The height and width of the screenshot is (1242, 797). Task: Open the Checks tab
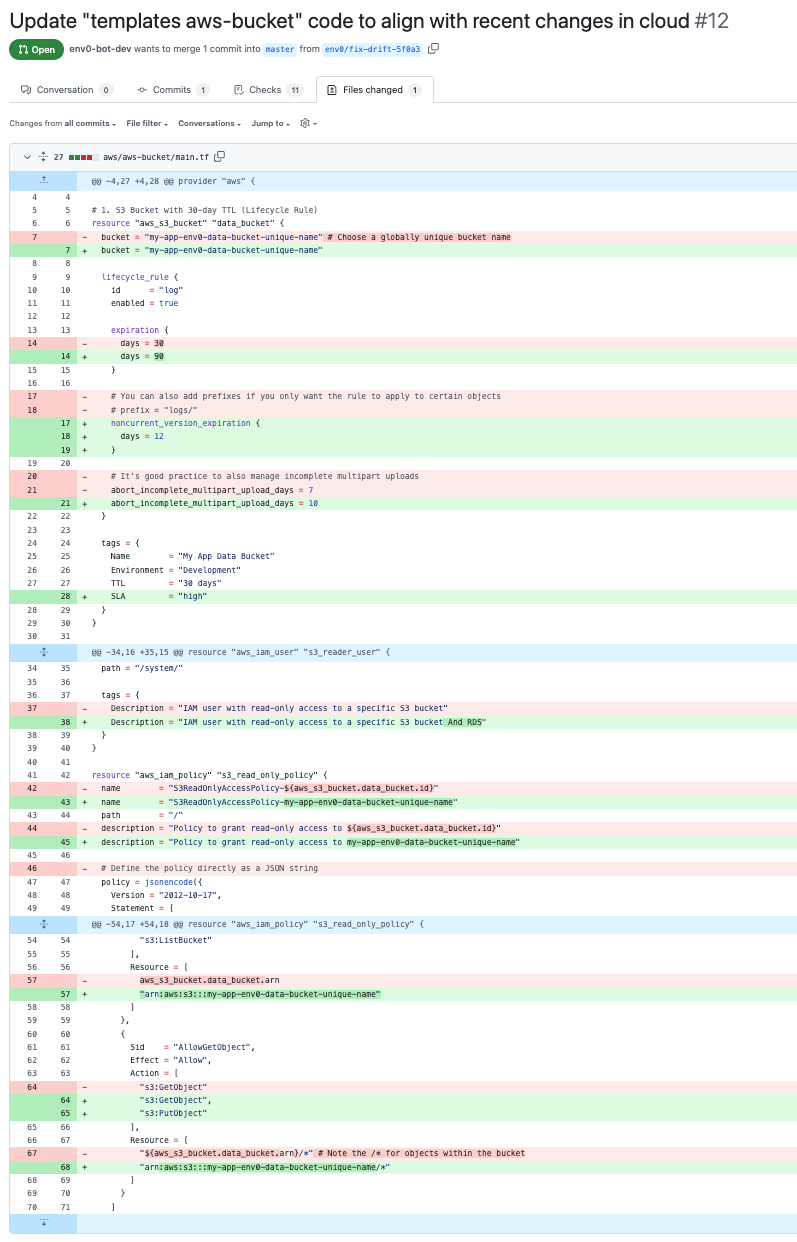pos(267,90)
